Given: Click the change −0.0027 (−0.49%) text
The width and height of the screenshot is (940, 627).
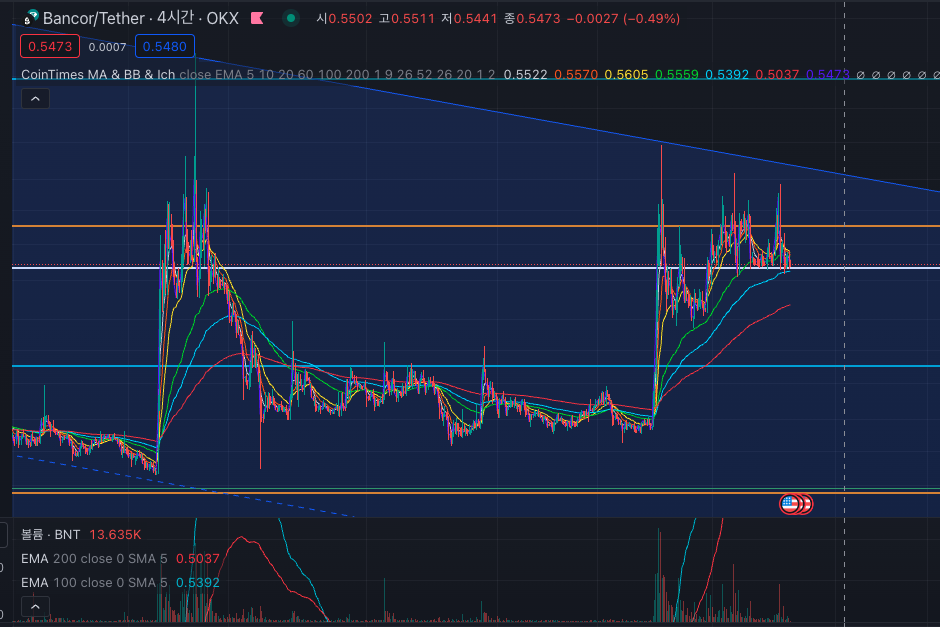Looking at the screenshot, I should click(x=623, y=19).
